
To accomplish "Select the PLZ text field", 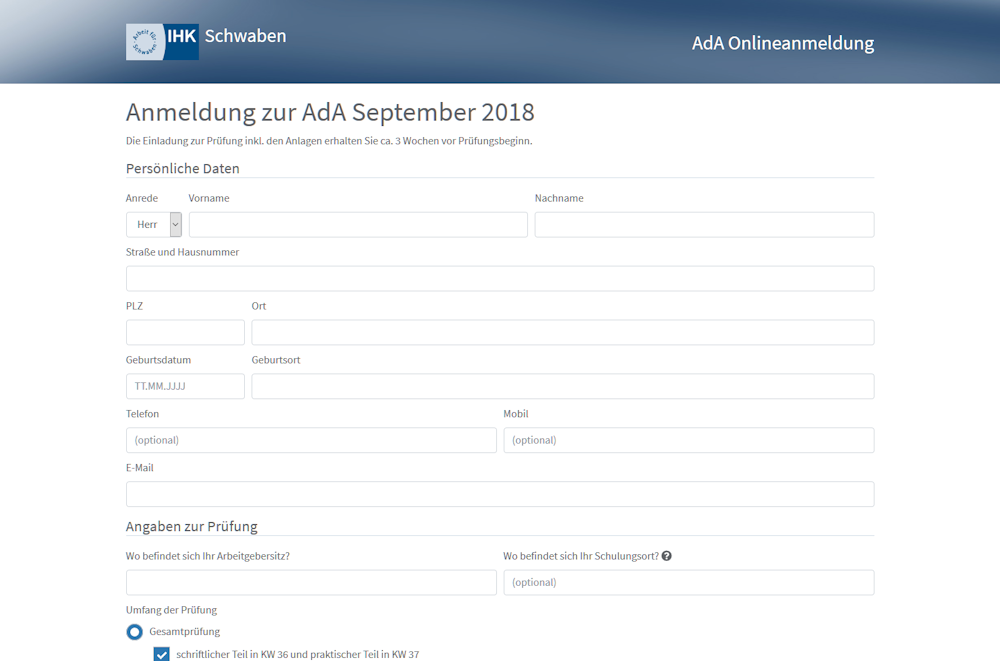I will 185,332.
